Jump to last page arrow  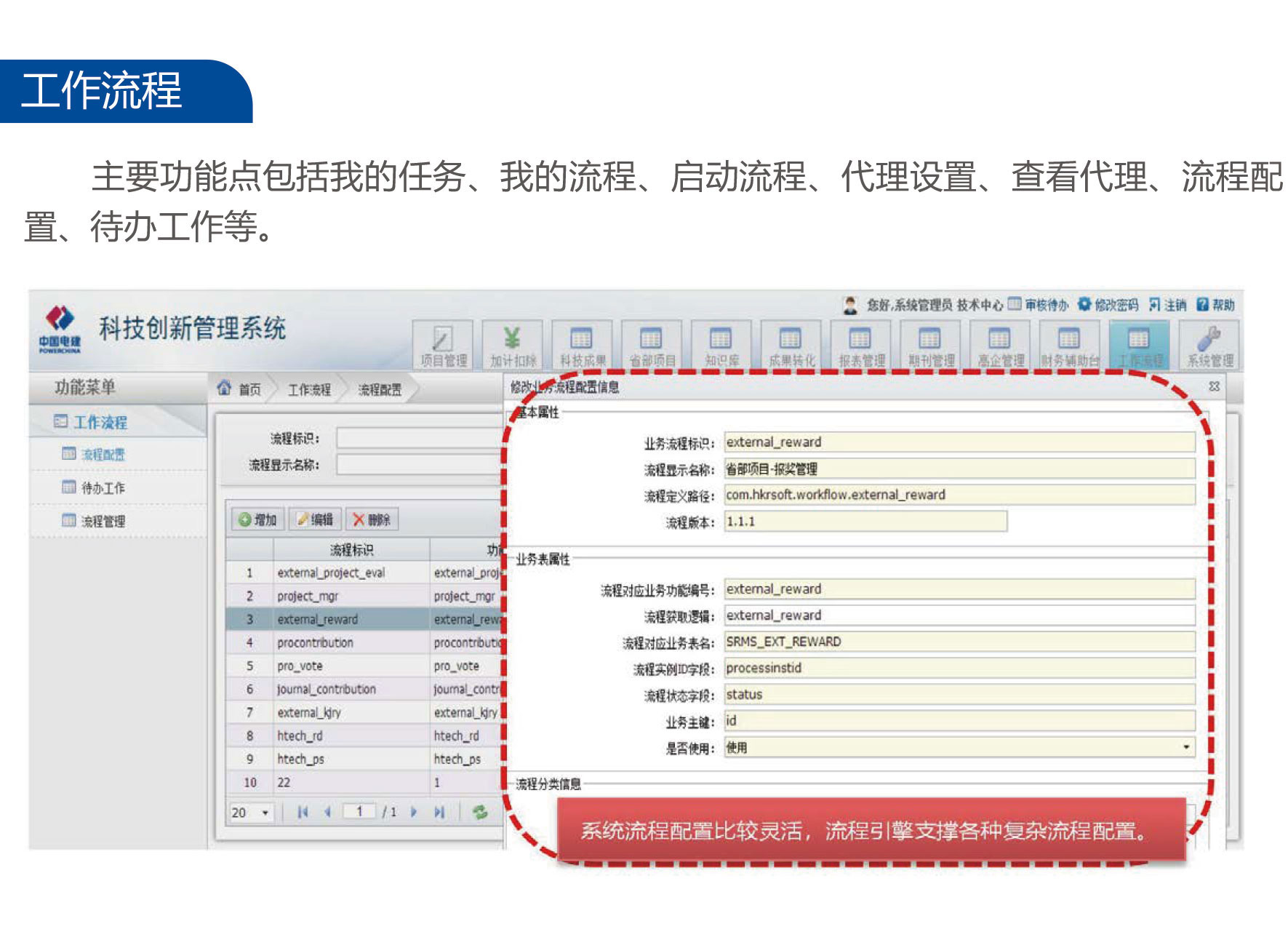click(x=439, y=812)
